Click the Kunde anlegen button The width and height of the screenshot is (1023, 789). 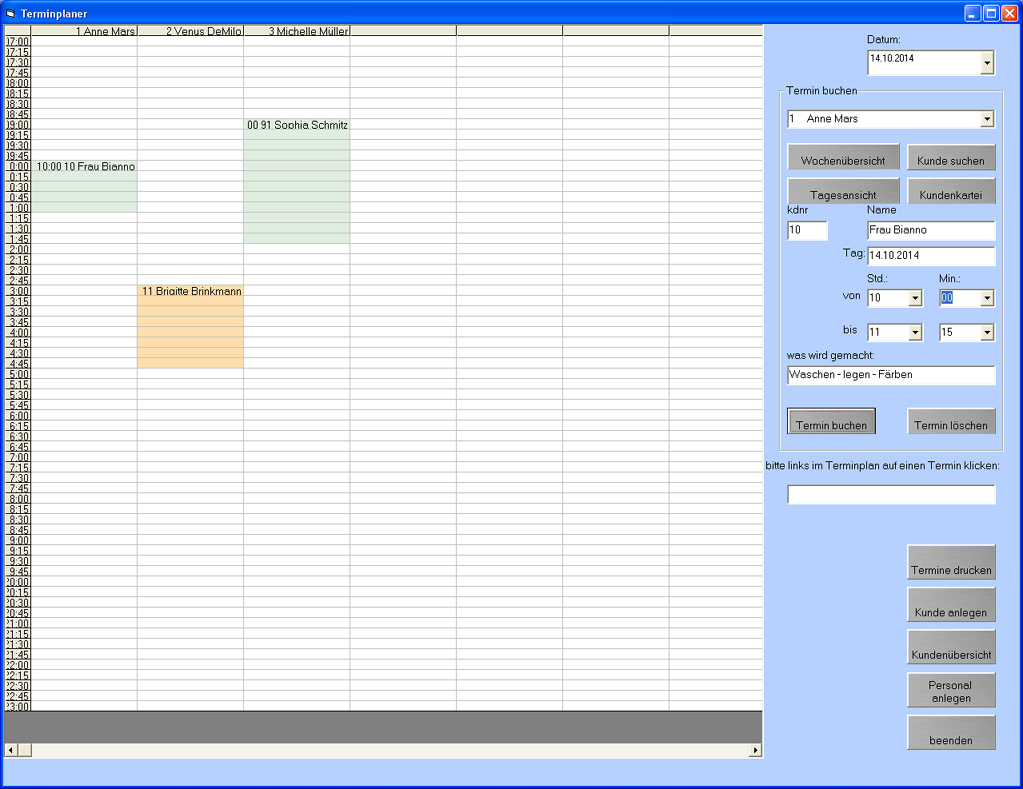[951, 606]
